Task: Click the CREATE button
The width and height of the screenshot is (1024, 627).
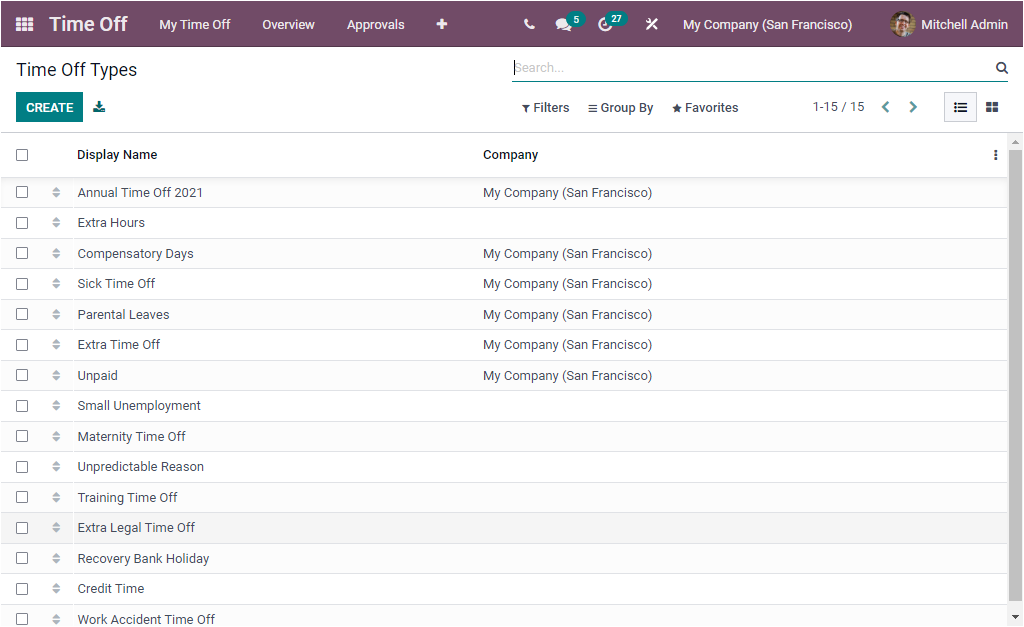Action: pyautogui.click(x=49, y=106)
